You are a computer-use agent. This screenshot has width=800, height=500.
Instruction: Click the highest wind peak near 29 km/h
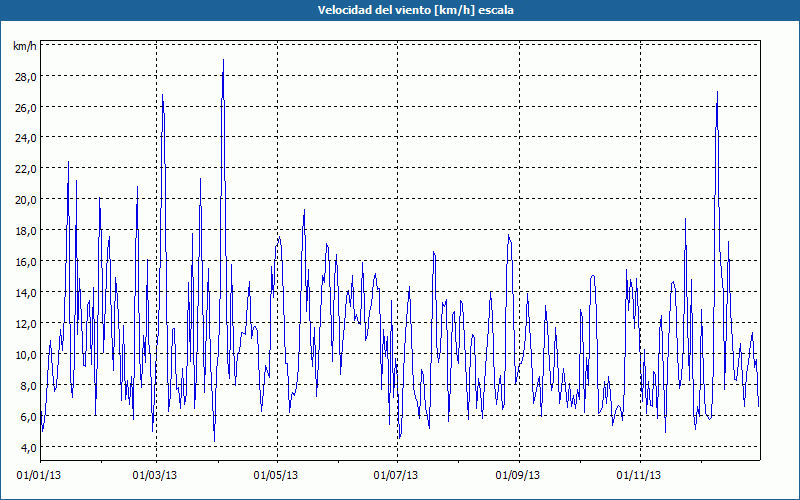tap(223, 61)
